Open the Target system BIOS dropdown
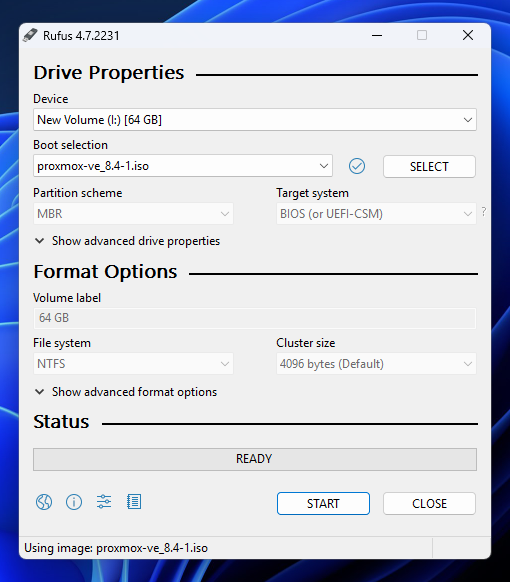The height and width of the screenshot is (582, 510). pyautogui.click(x=376, y=213)
